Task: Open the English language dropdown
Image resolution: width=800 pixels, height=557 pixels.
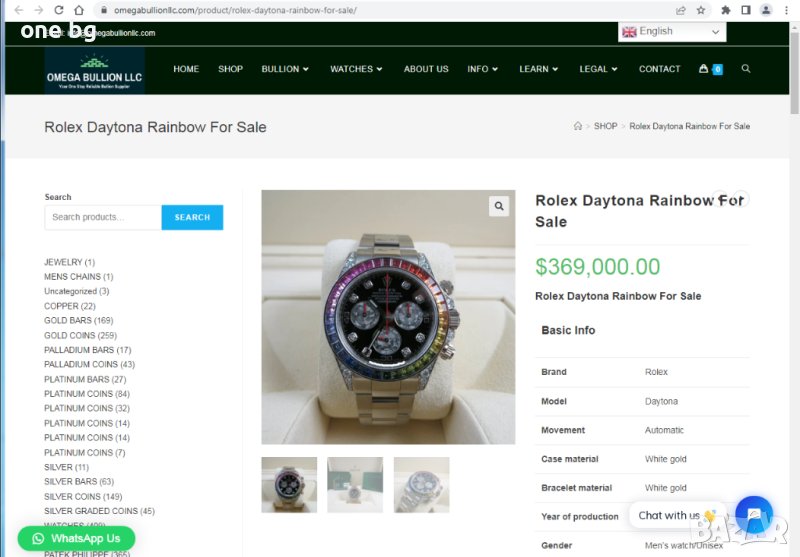Action: coord(671,32)
